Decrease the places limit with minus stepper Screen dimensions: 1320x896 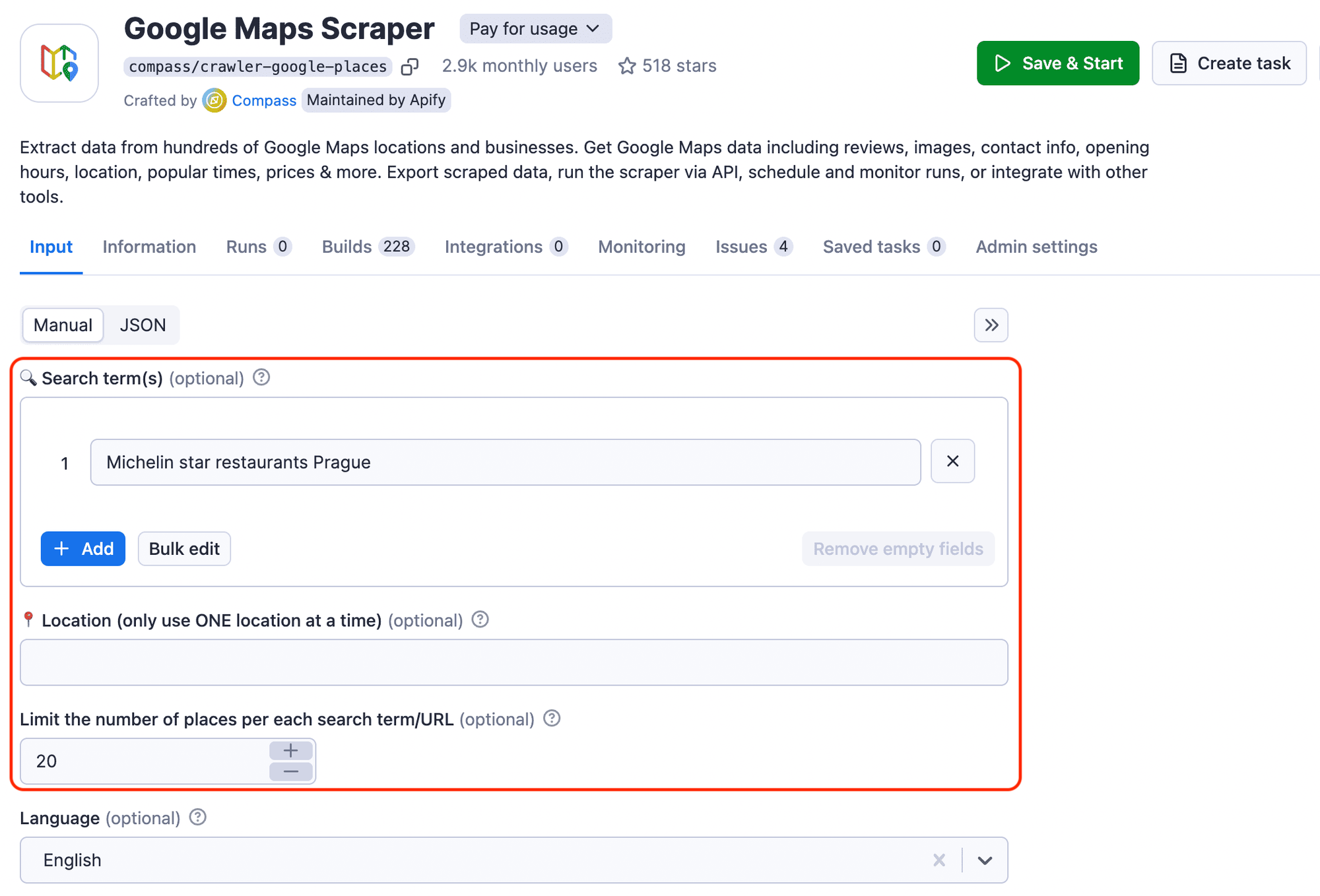pyautogui.click(x=291, y=771)
